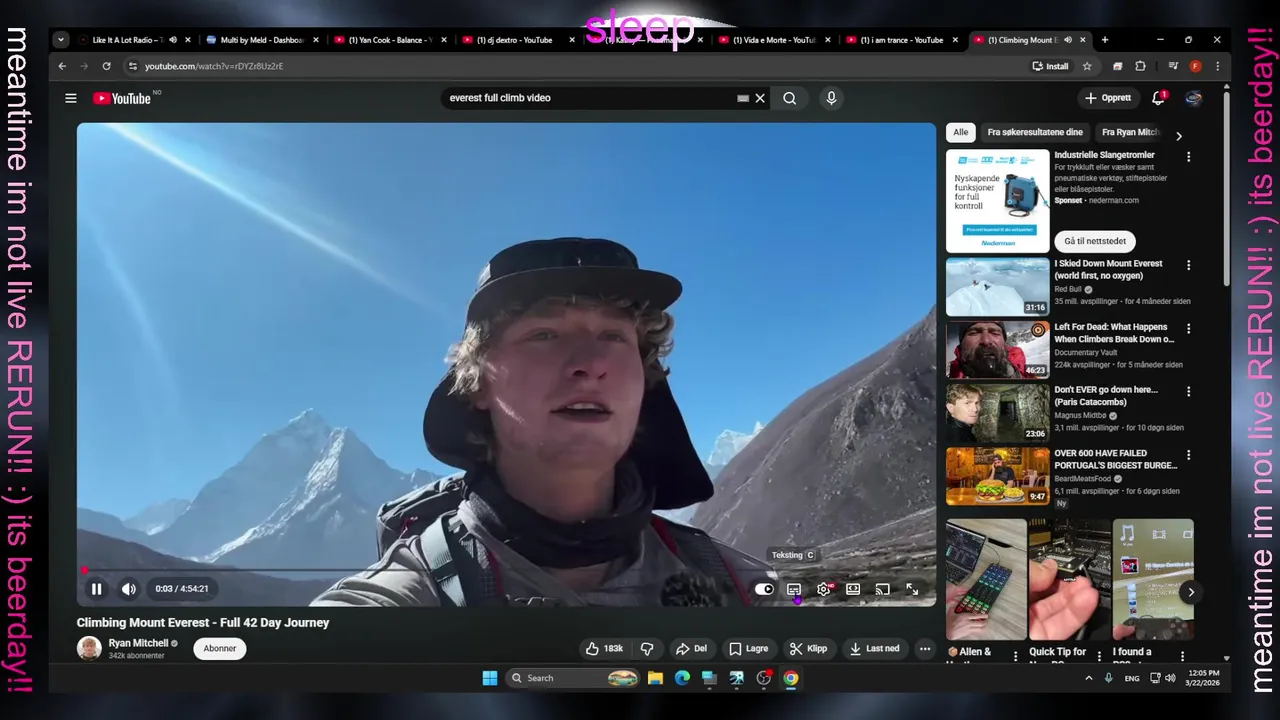Show more filter chips with arrow
Screen dimensions: 1280x720
point(1178,135)
